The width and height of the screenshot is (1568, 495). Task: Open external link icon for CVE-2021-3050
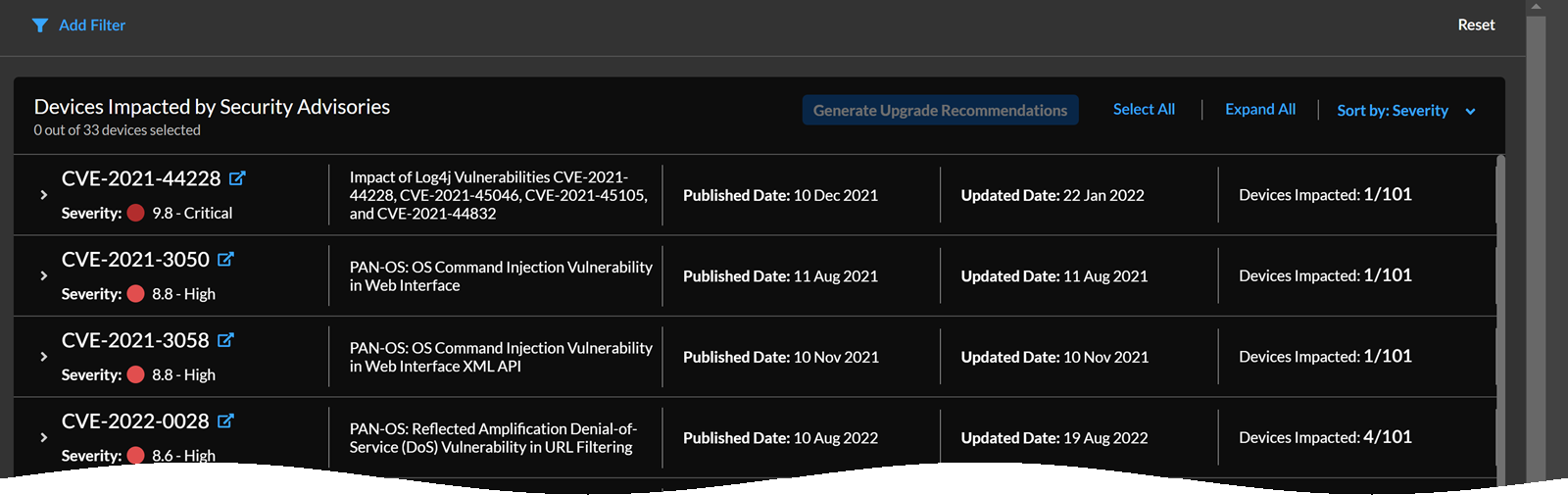coord(225,259)
